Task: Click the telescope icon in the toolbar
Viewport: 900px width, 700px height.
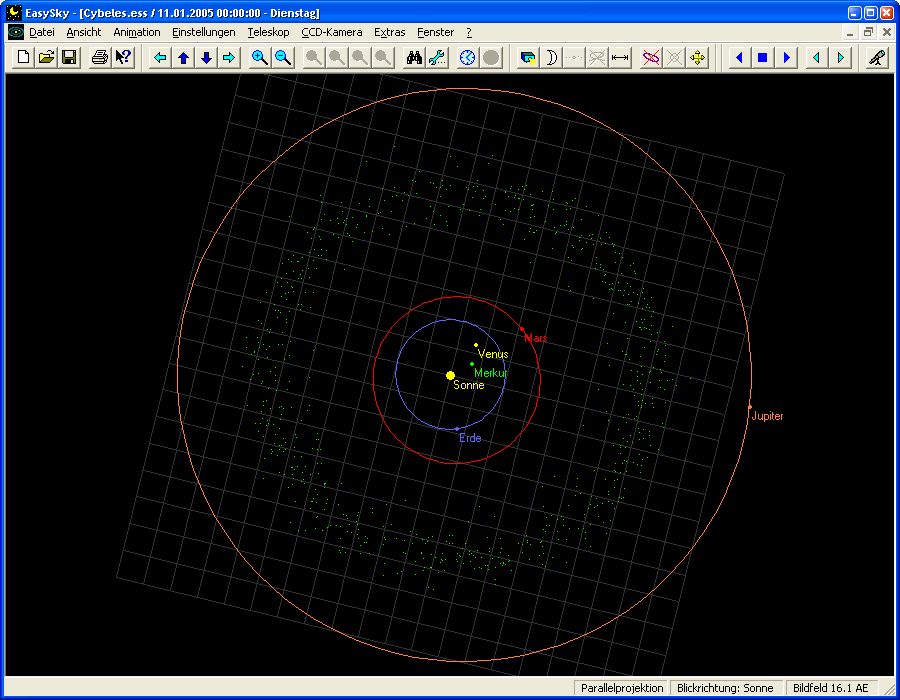Action: click(877, 58)
